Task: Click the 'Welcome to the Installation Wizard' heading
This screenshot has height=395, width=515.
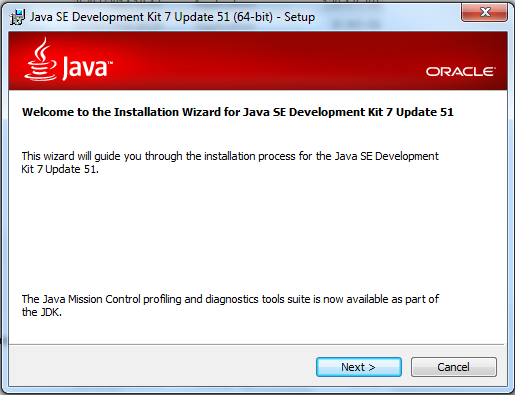Action: click(238, 112)
